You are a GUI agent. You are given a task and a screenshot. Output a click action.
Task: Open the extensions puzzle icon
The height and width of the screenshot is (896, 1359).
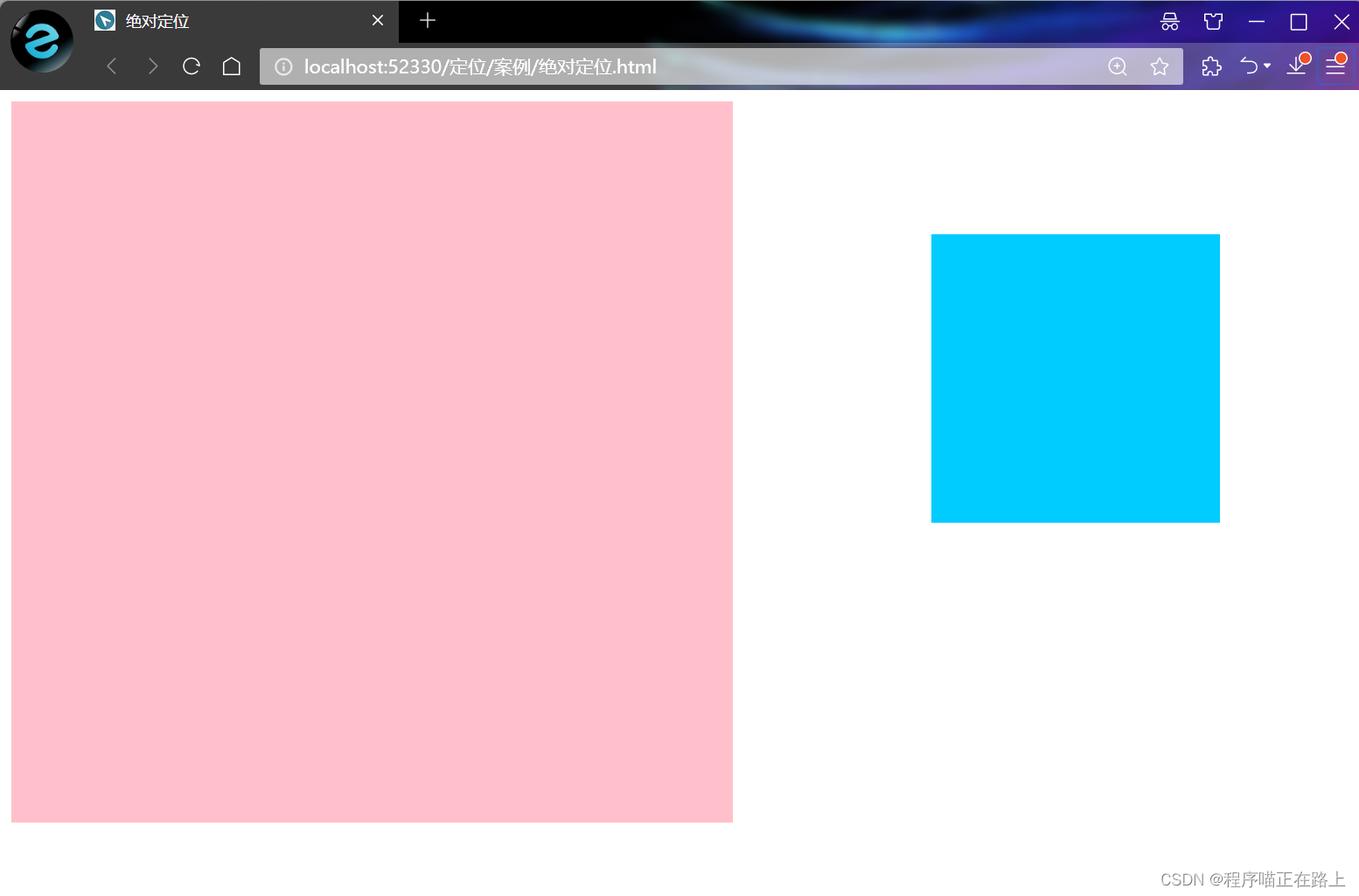1211,66
